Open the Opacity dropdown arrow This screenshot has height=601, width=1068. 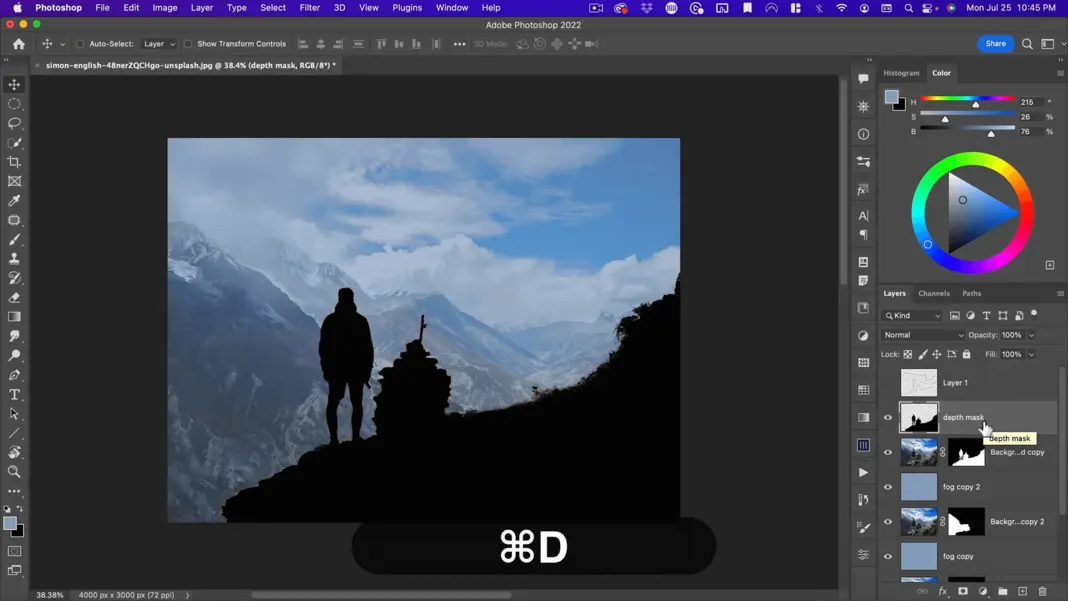coord(1031,335)
